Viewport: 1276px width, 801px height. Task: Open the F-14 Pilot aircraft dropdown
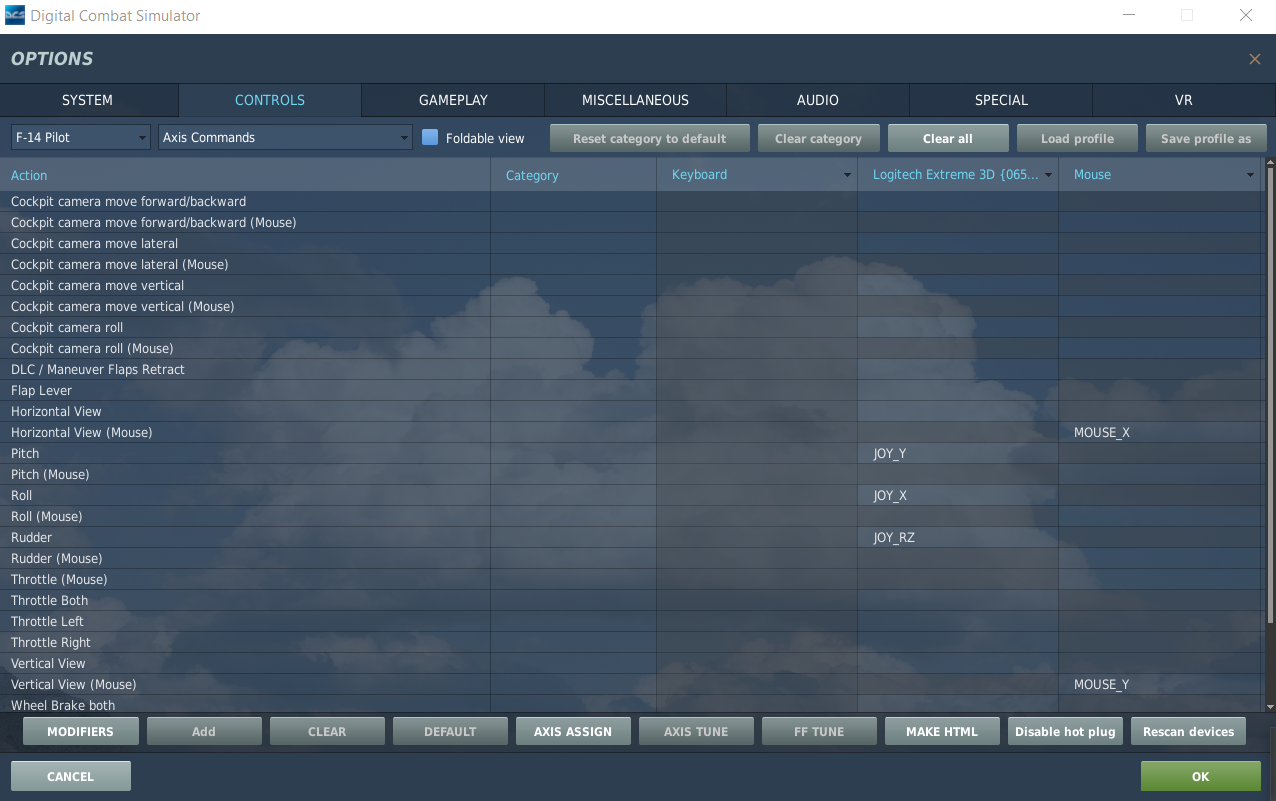(x=81, y=137)
